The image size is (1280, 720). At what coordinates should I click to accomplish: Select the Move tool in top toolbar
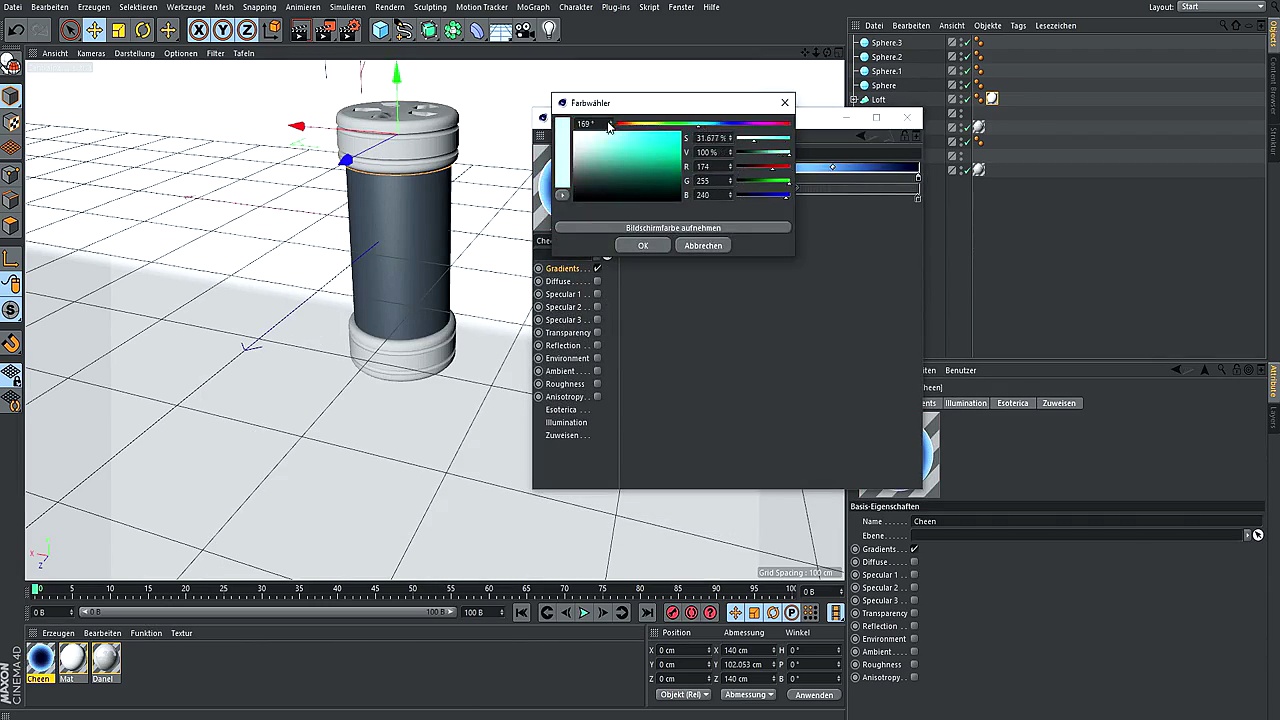pyautogui.click(x=94, y=31)
